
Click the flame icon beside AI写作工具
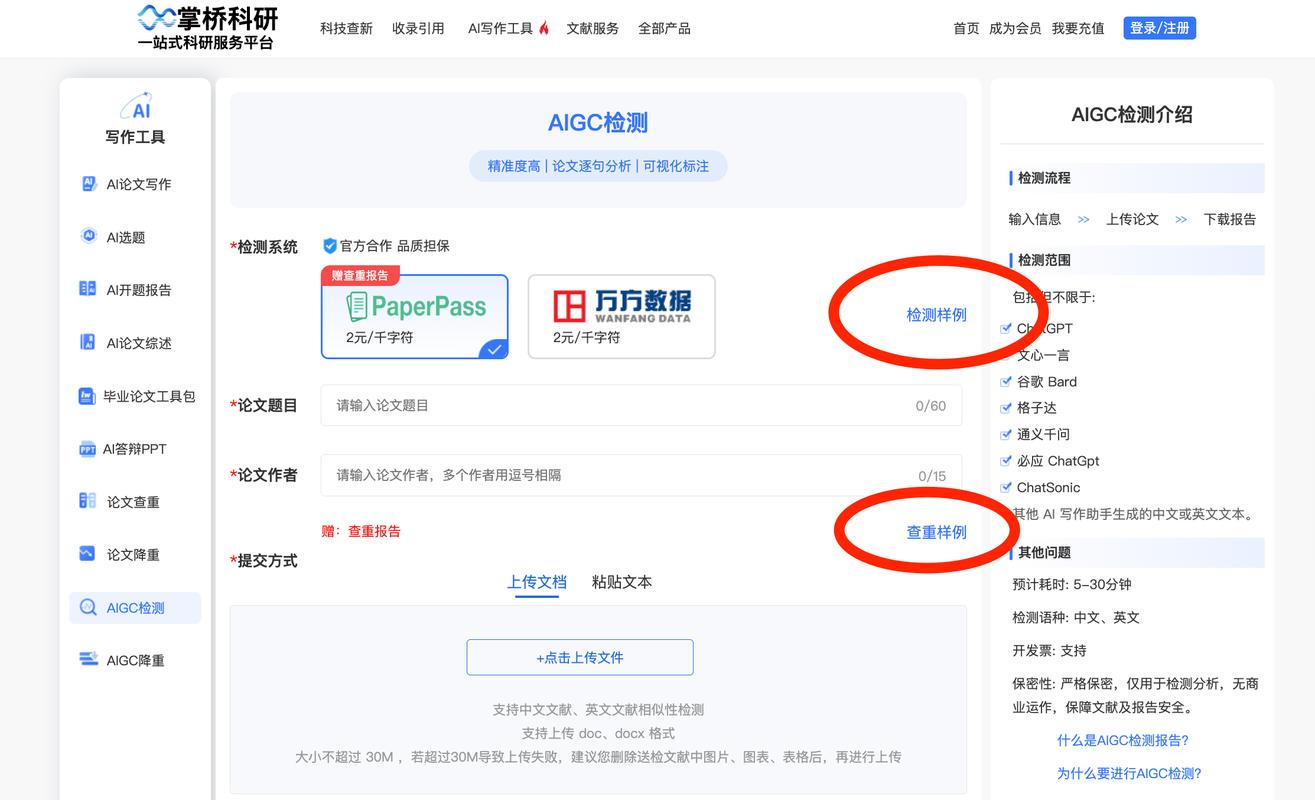point(544,28)
